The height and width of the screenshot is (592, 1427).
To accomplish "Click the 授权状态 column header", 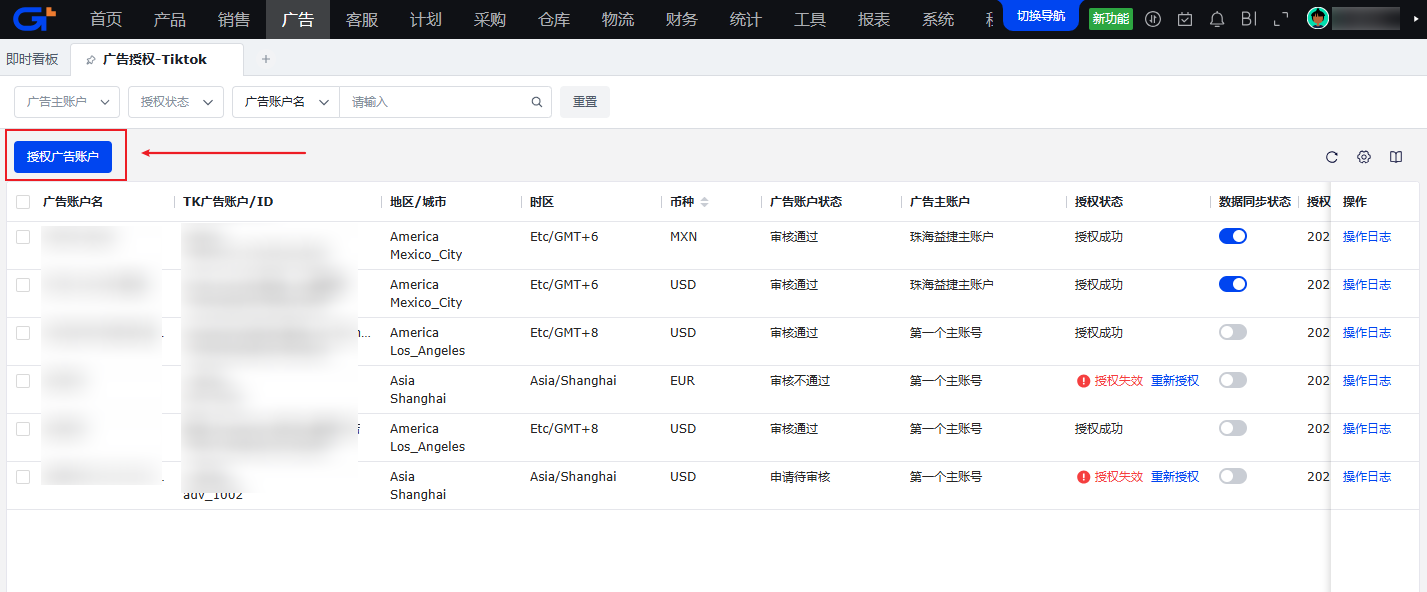I will [x=1099, y=202].
